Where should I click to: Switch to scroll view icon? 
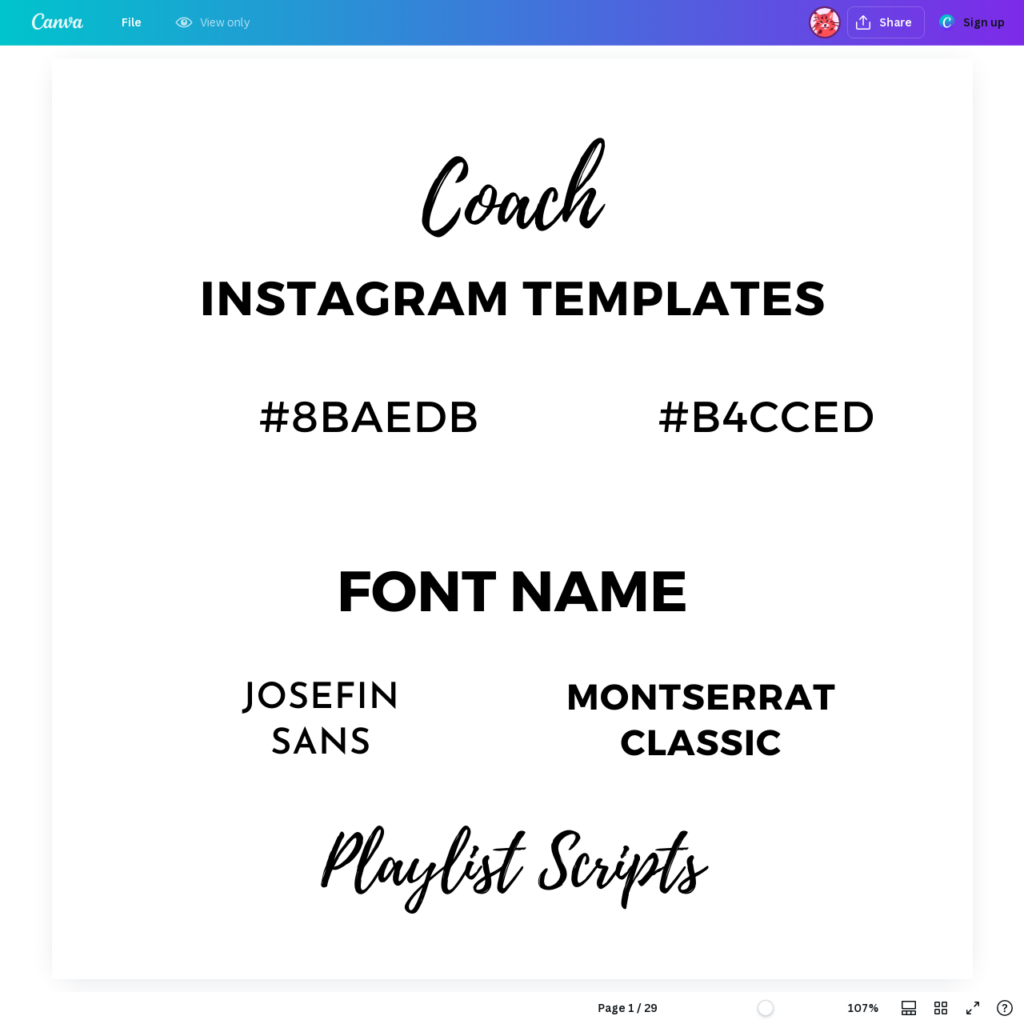(908, 1008)
